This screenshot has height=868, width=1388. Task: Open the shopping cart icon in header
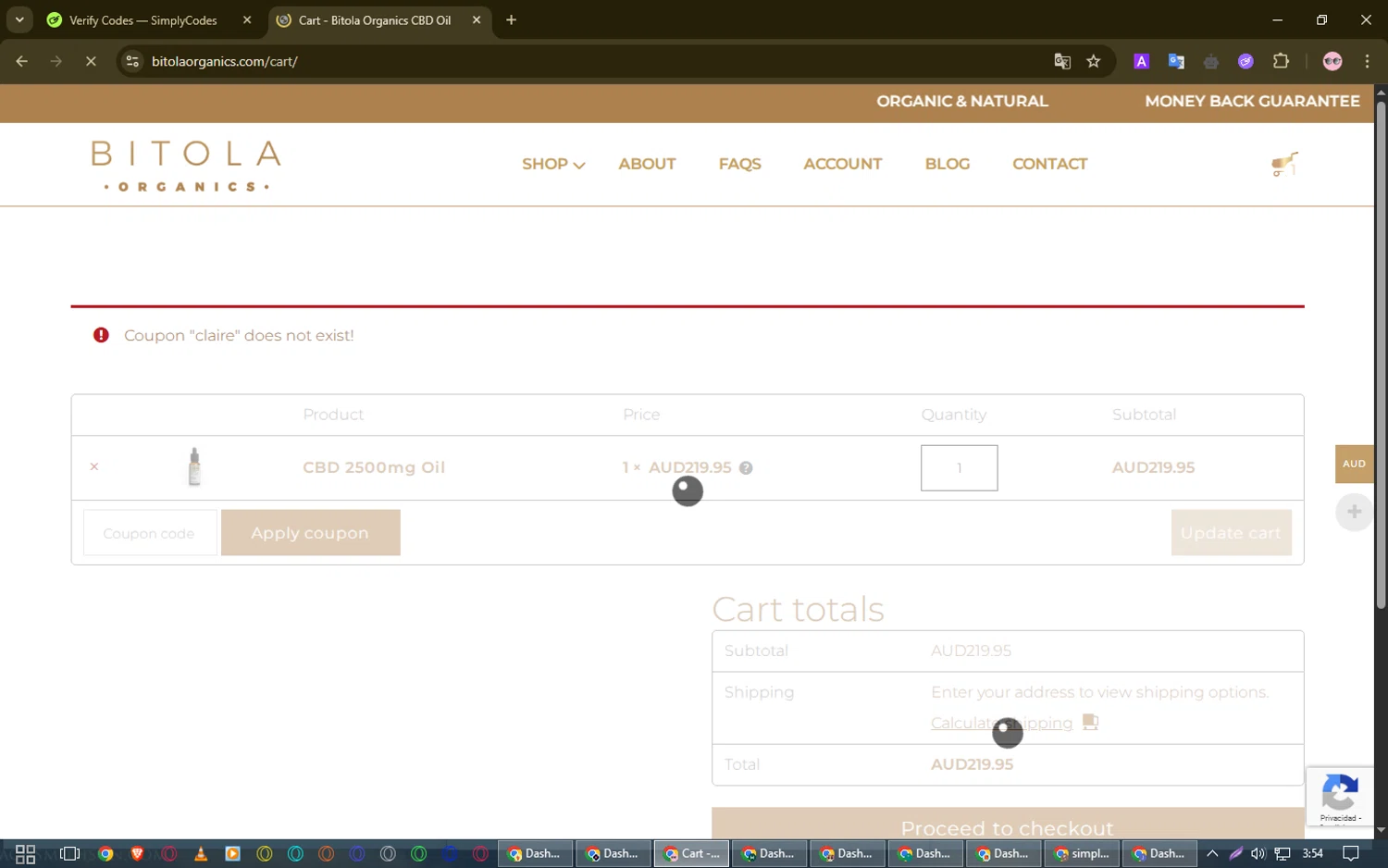click(1284, 164)
